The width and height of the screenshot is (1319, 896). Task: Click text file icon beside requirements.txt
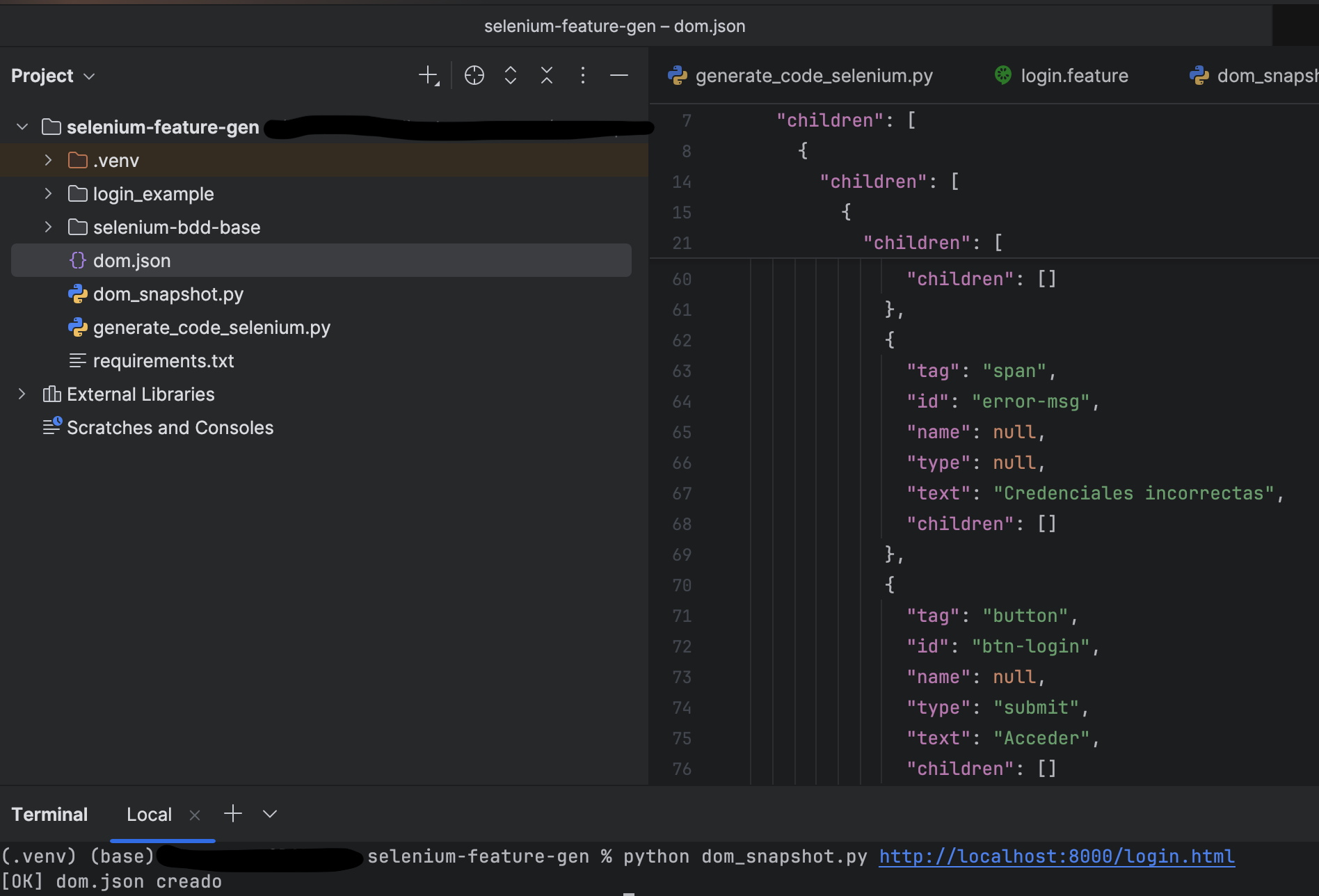(78, 361)
